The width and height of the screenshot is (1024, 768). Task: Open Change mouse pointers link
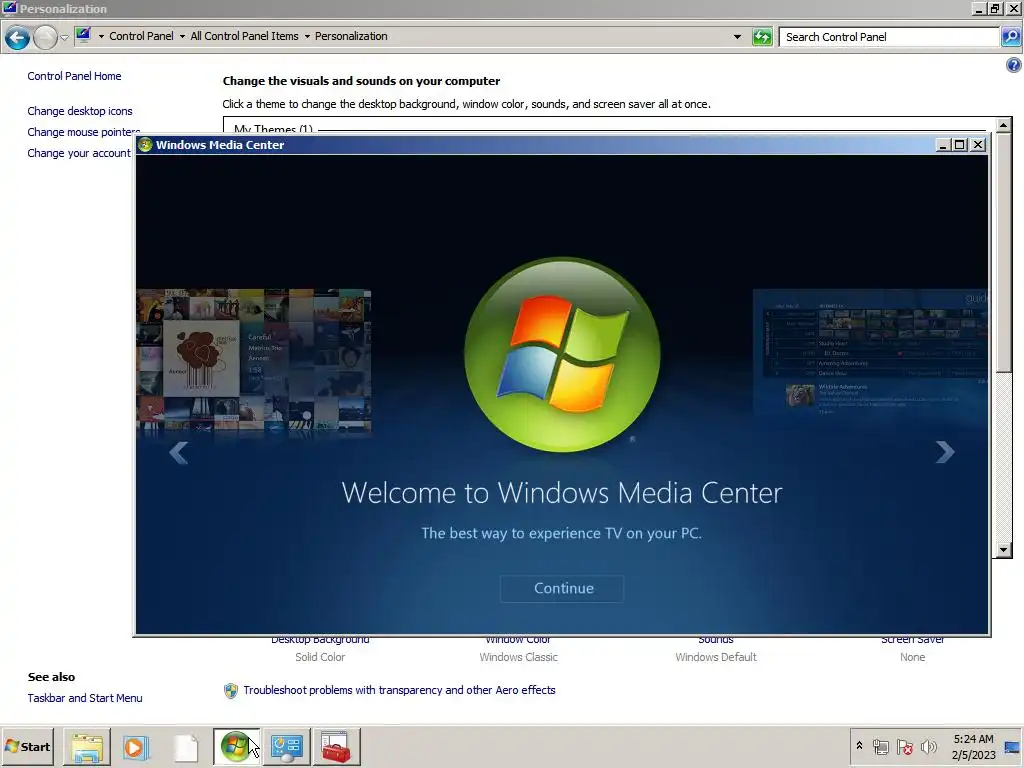(84, 132)
